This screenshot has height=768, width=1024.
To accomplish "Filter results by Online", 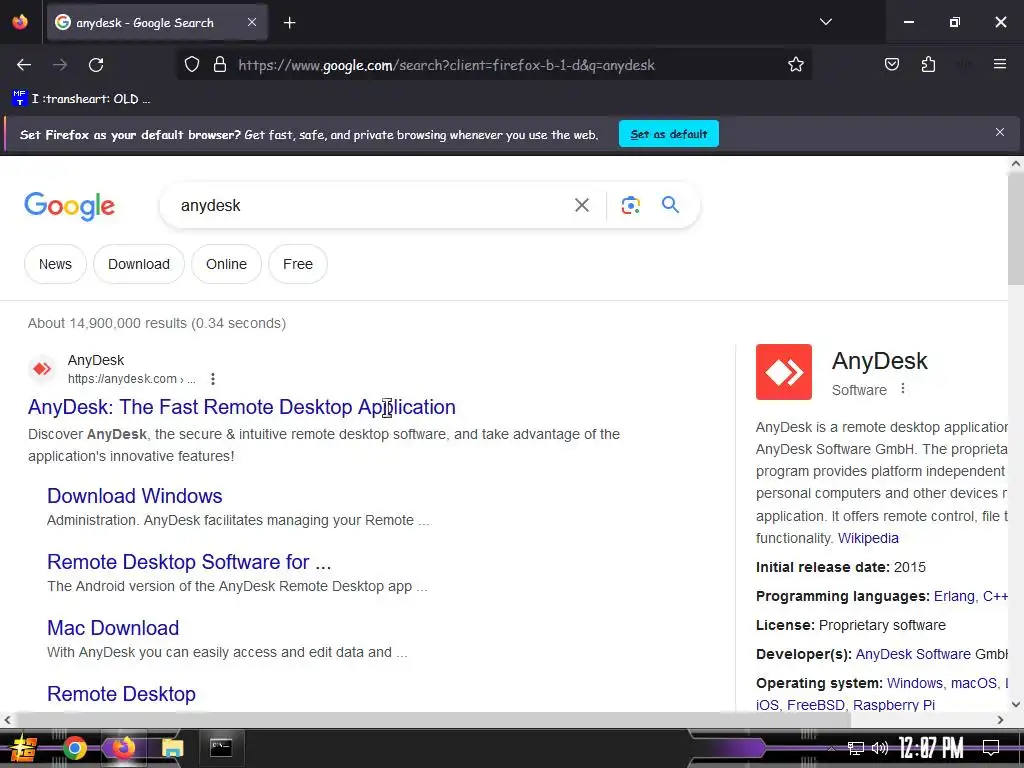I will click(x=226, y=264).
